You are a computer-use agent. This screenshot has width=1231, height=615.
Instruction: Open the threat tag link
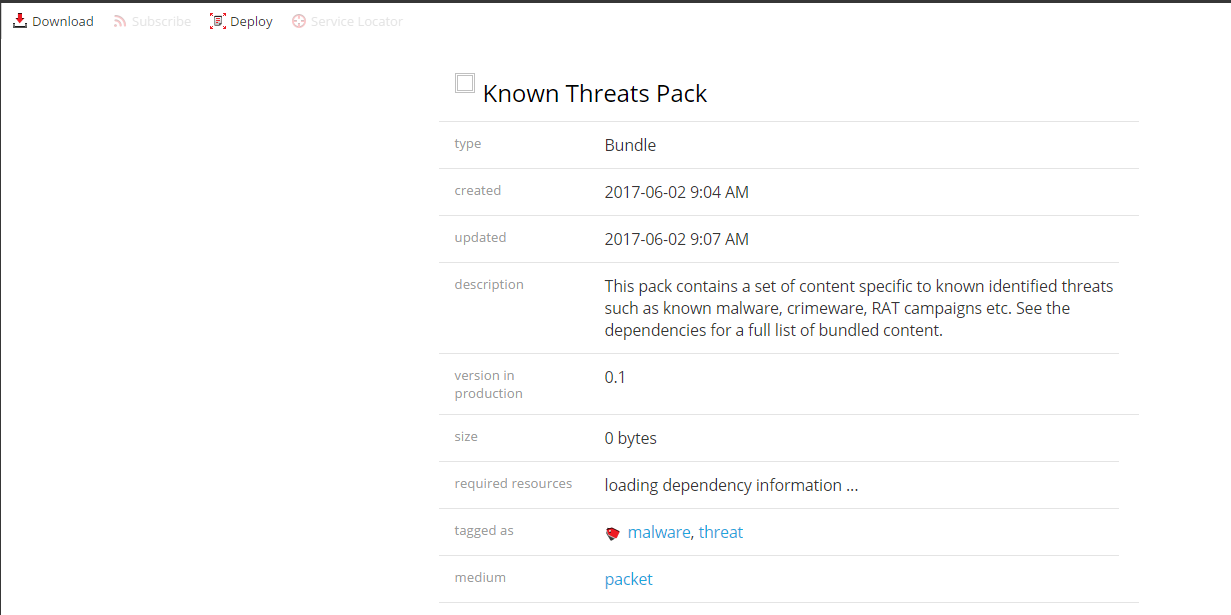point(721,532)
